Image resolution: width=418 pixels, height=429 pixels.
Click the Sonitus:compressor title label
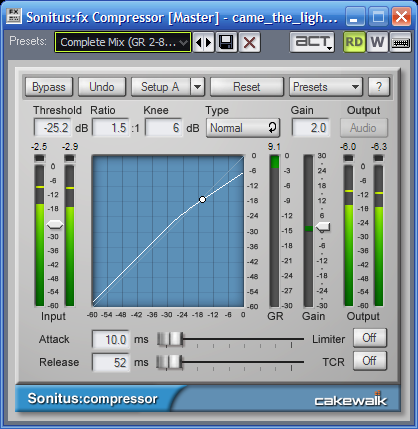[x=92, y=399]
